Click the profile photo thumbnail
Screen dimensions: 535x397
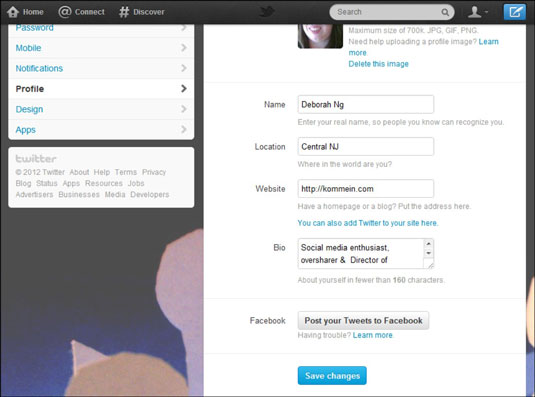pyautogui.click(x=320, y=36)
